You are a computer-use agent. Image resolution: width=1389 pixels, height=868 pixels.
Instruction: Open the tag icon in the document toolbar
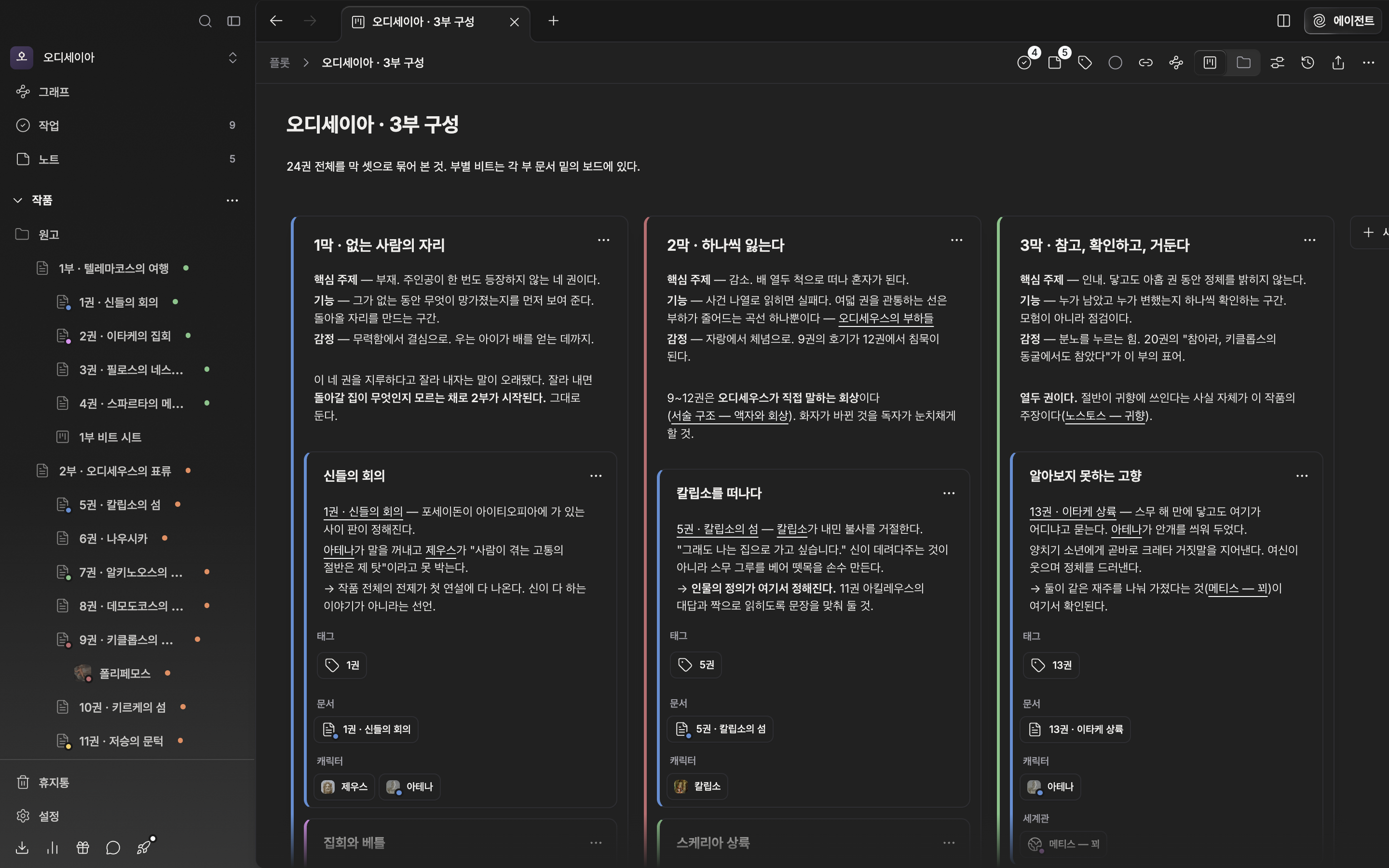[x=1085, y=62]
